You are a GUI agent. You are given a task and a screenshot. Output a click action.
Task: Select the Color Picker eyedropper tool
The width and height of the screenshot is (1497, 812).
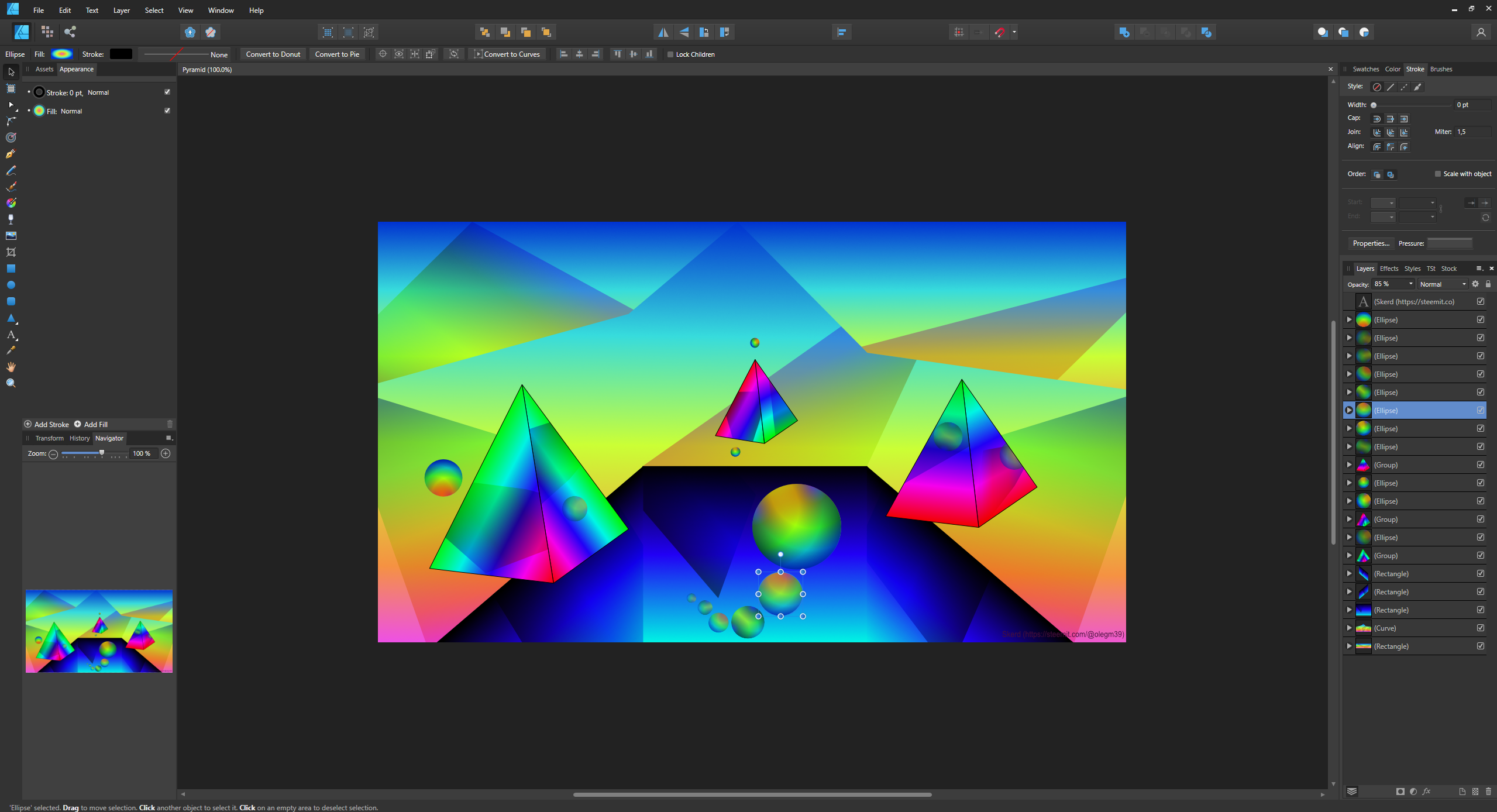point(11,350)
